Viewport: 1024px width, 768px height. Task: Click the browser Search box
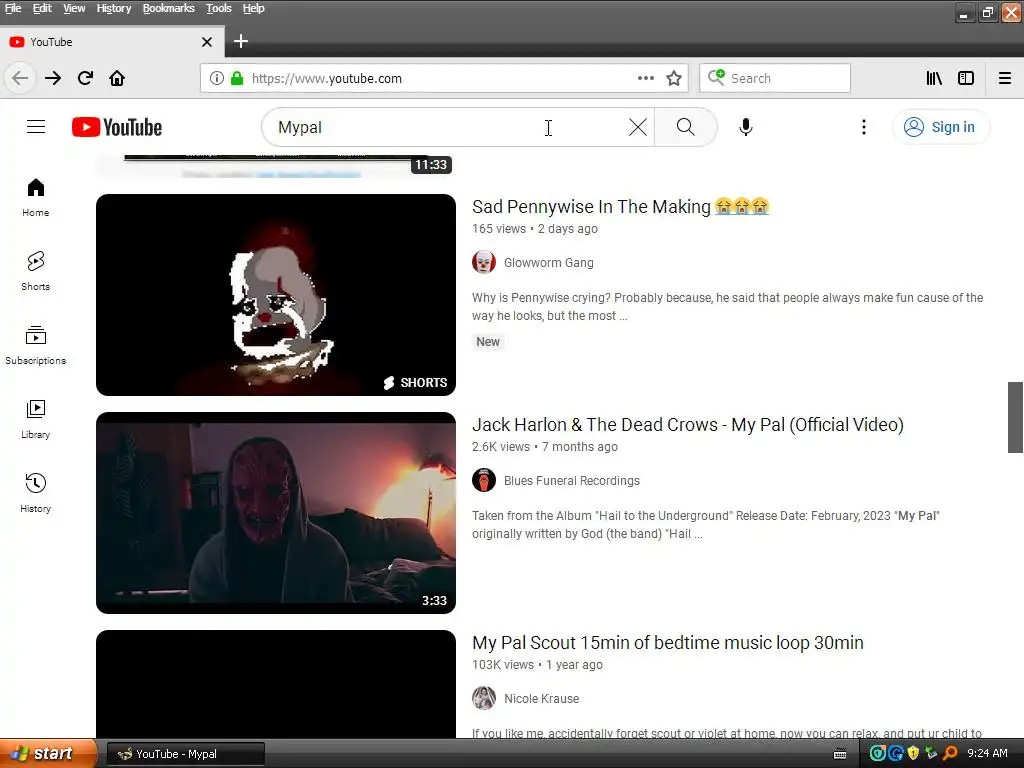click(775, 78)
